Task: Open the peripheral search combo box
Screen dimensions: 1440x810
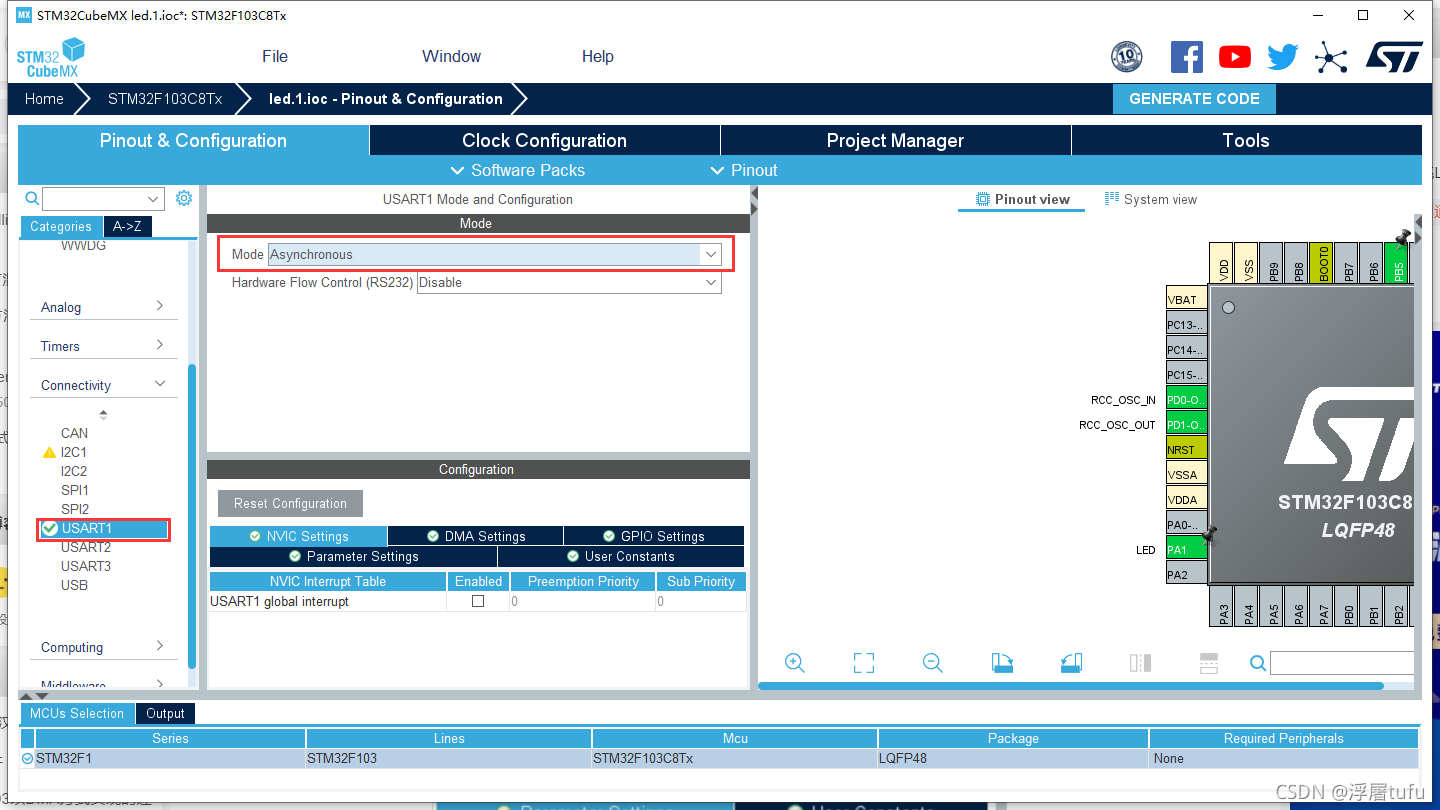Action: point(103,198)
